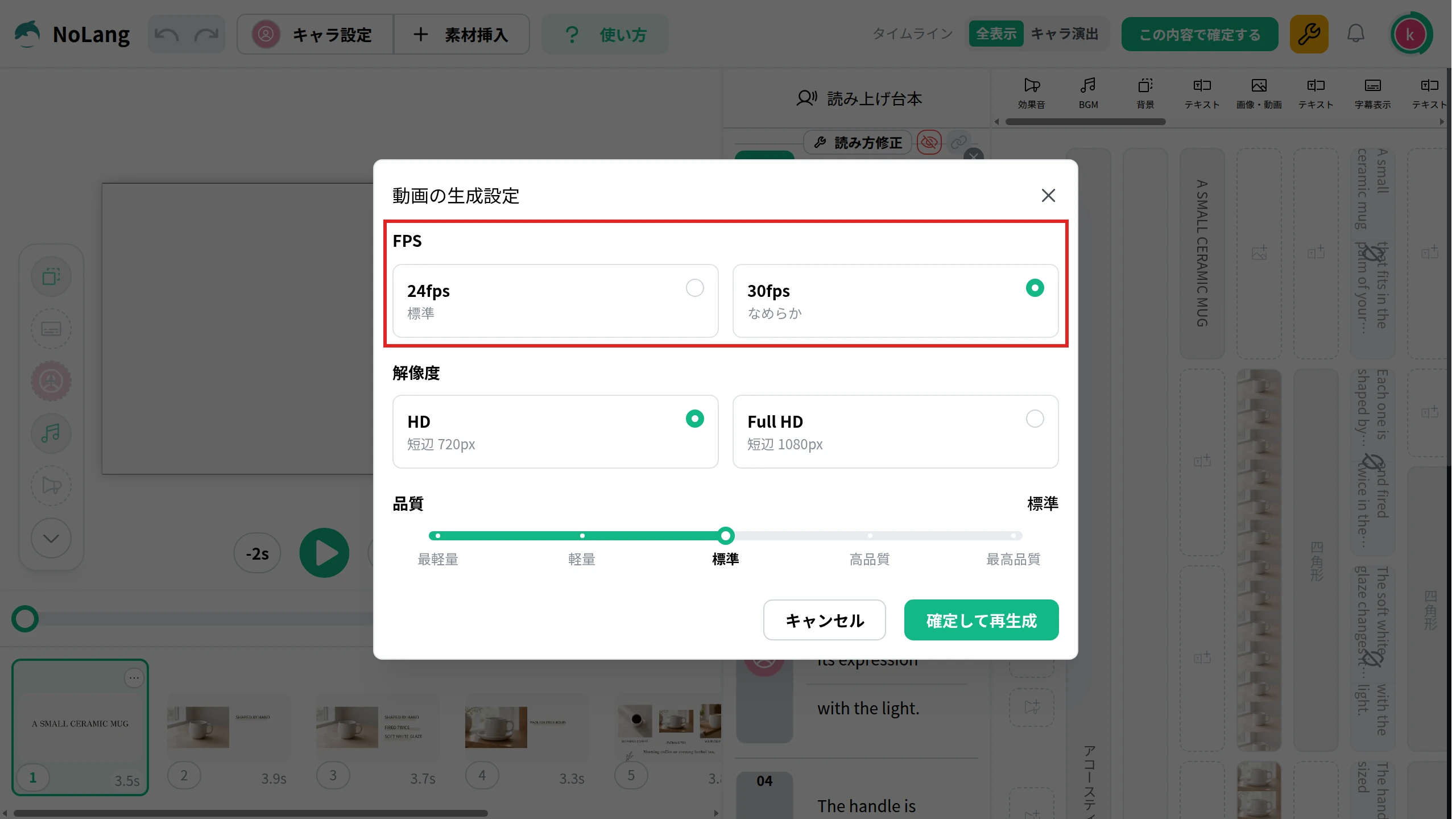Image resolution: width=1456 pixels, height=819 pixels.
Task: Select scene 2 thumbnail
Action: [x=229, y=727]
